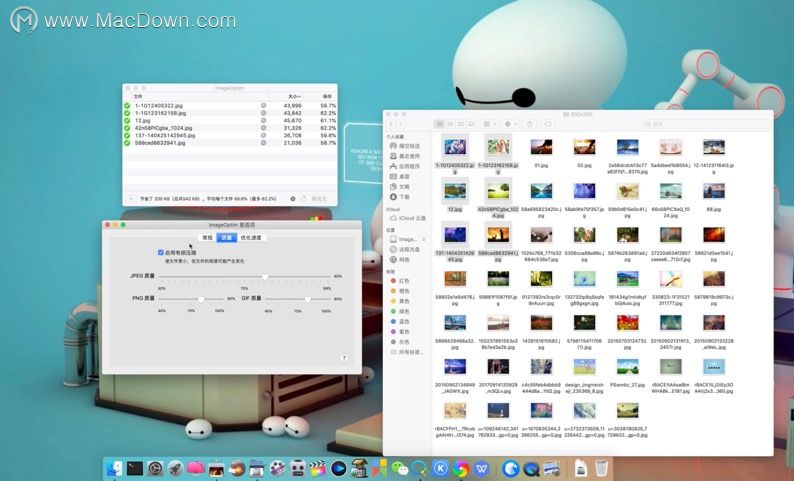This screenshot has height=481, width=794.
Task: Select the 1-1G123162158.jpg row in ImageOptim
Action: (x=230, y=113)
